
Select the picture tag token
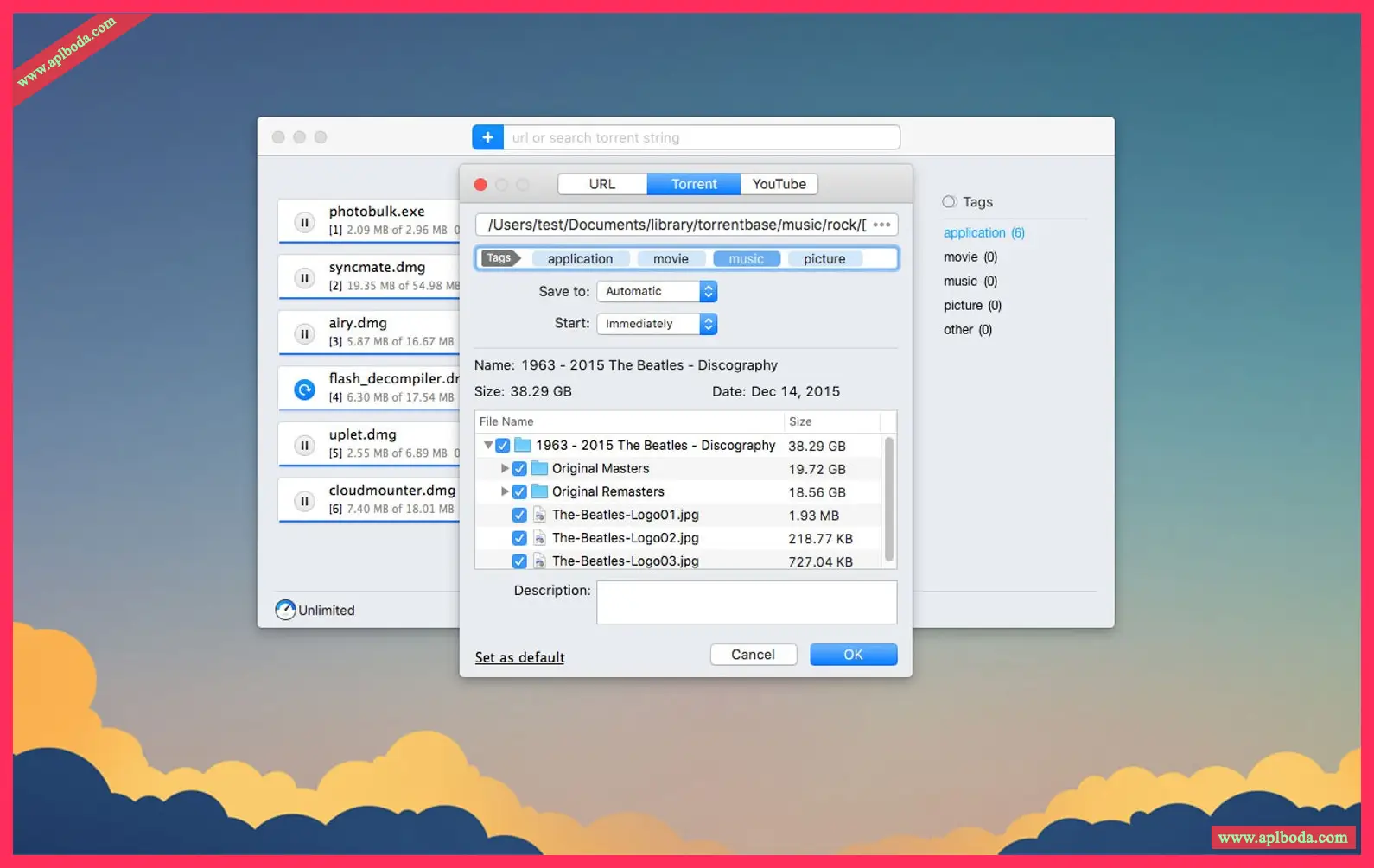824,259
